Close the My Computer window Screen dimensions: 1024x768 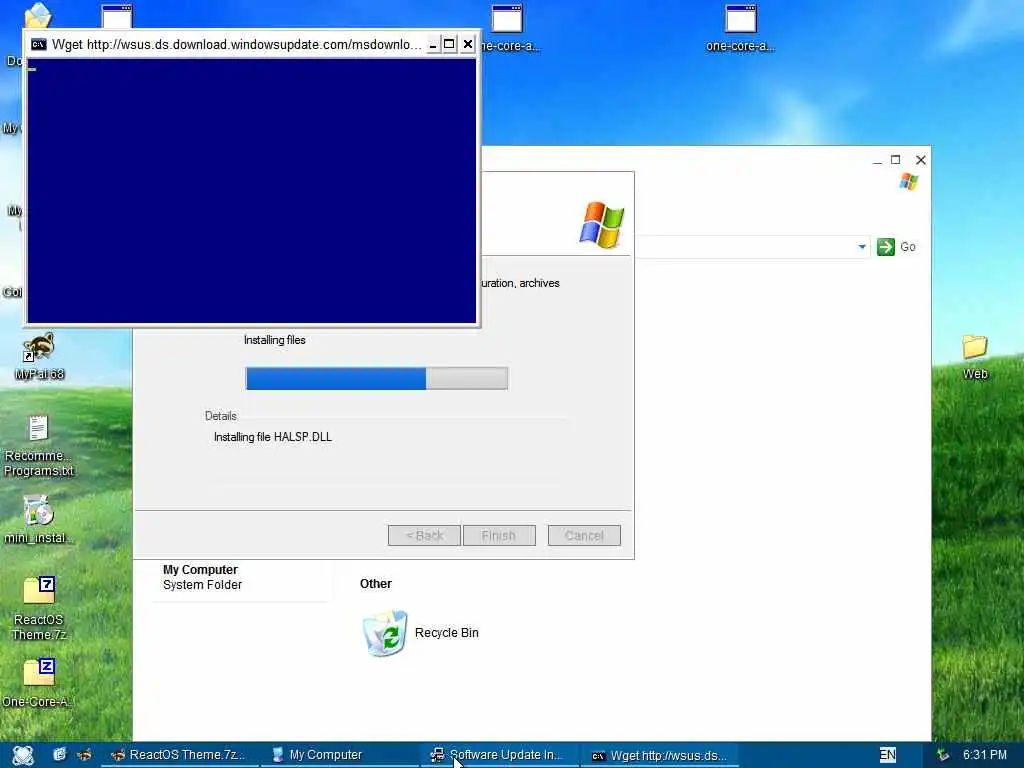[x=921, y=160]
